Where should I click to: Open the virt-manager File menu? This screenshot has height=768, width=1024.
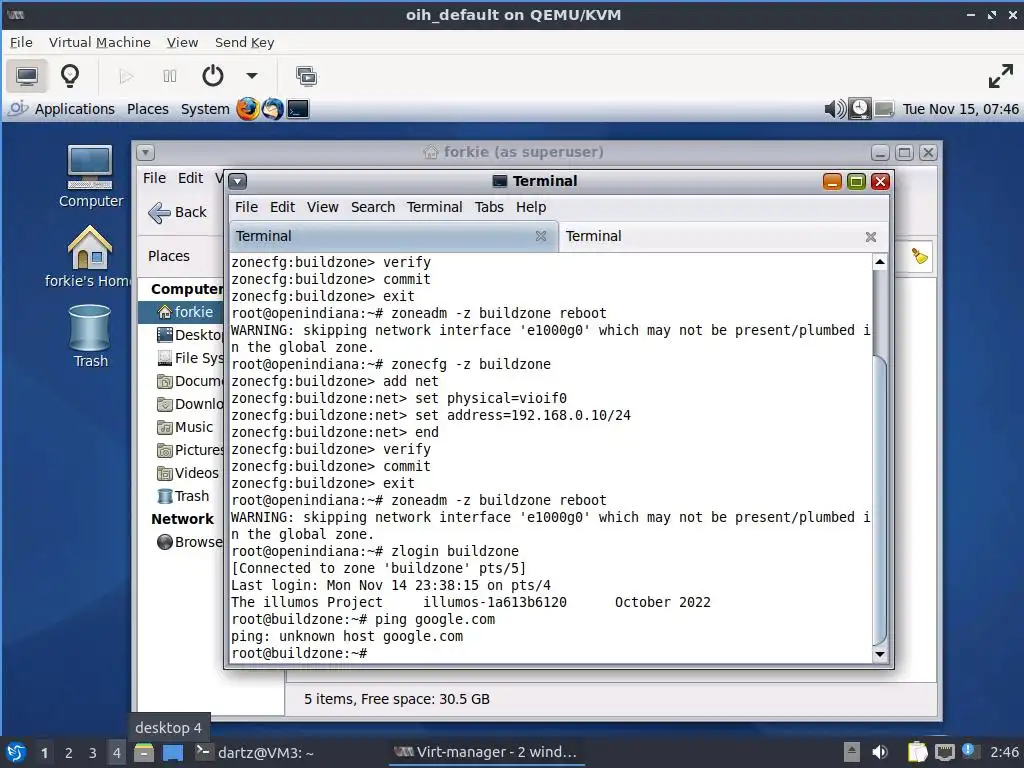(x=21, y=42)
